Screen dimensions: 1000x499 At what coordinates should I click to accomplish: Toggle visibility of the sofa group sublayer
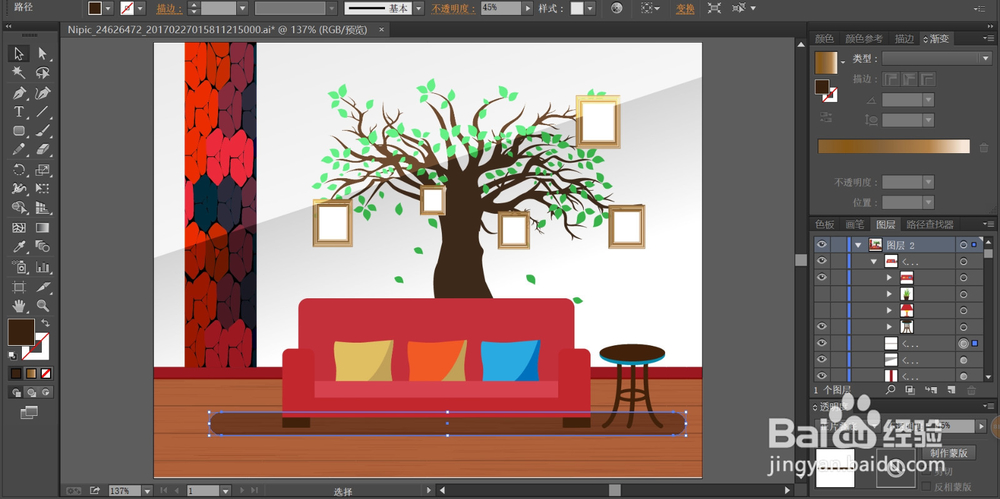pyautogui.click(x=821, y=277)
